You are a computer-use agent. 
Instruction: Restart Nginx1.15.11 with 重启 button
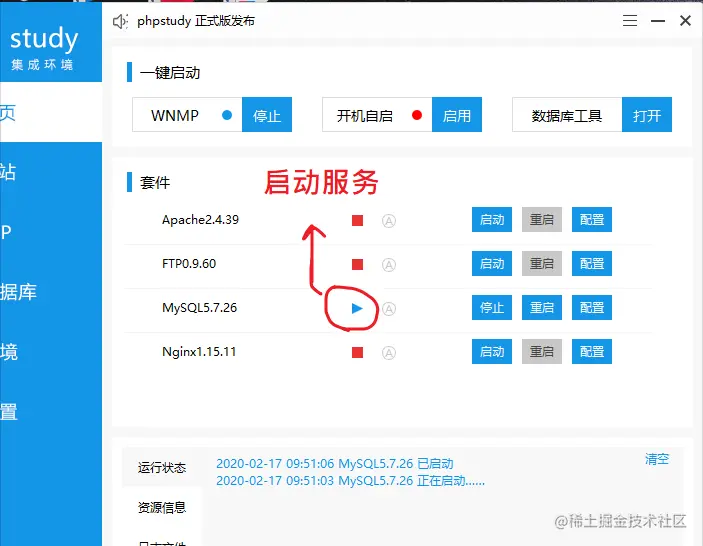tap(542, 351)
